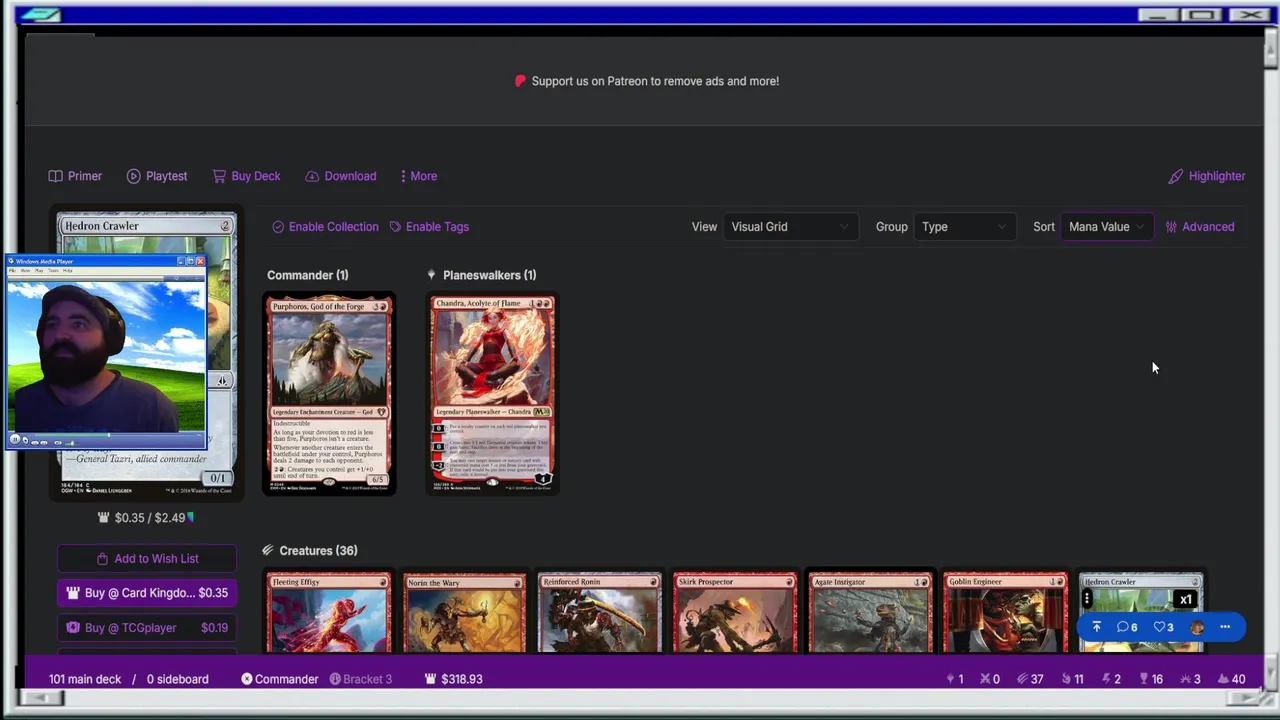The width and height of the screenshot is (1280, 720).
Task: Click the vertical scrollbar up arrow
Action: (1271, 48)
